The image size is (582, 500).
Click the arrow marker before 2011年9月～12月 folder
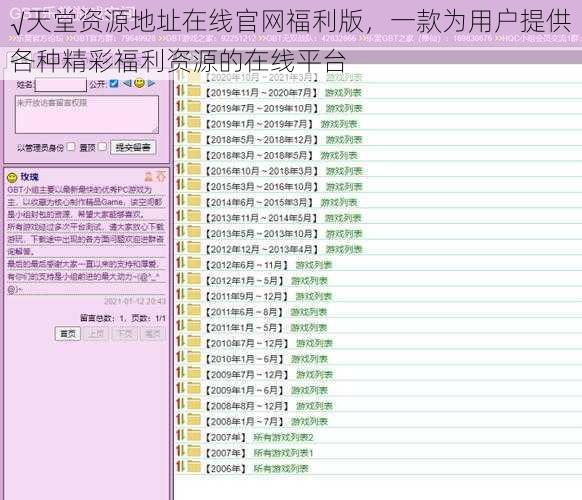[x=180, y=294]
